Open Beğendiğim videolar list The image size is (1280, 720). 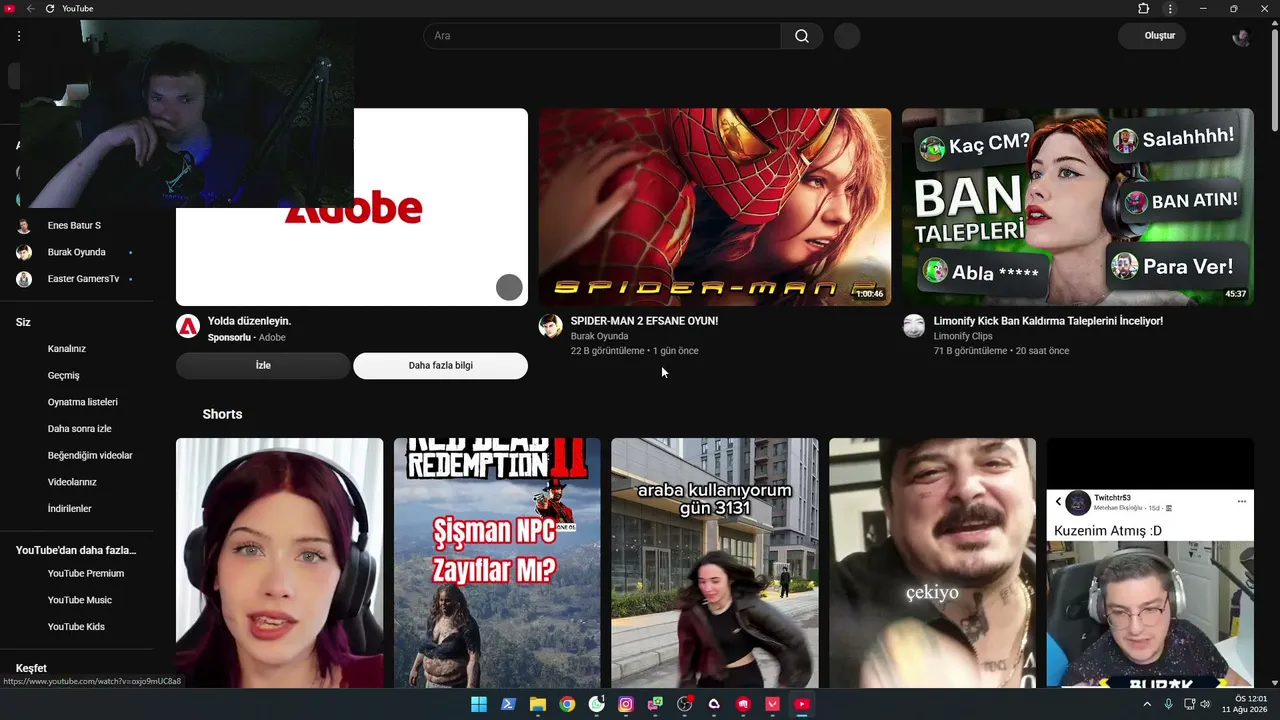(x=90, y=456)
